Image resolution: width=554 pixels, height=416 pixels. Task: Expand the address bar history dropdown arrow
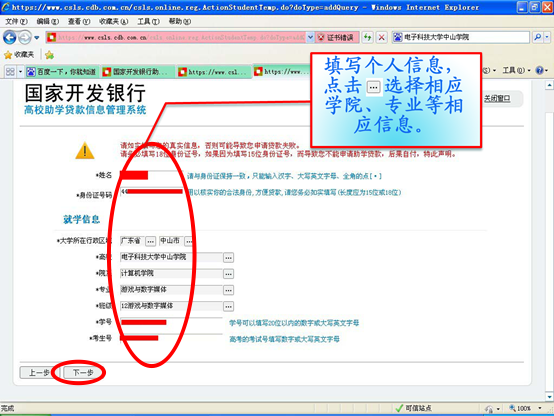pyautogui.click(x=310, y=37)
